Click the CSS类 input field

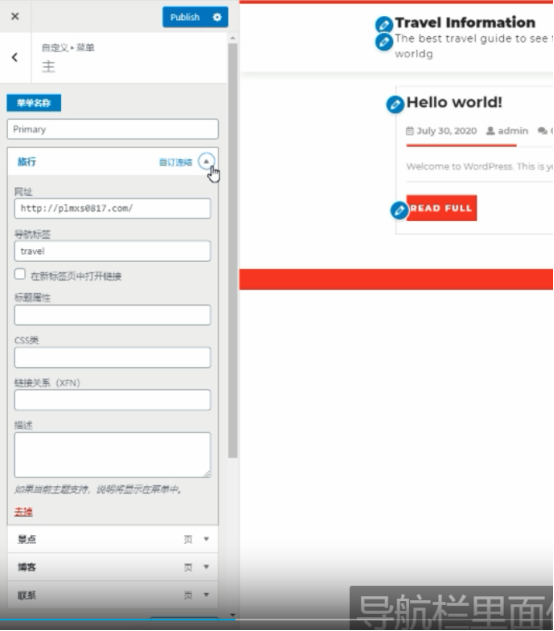[x=112, y=357]
